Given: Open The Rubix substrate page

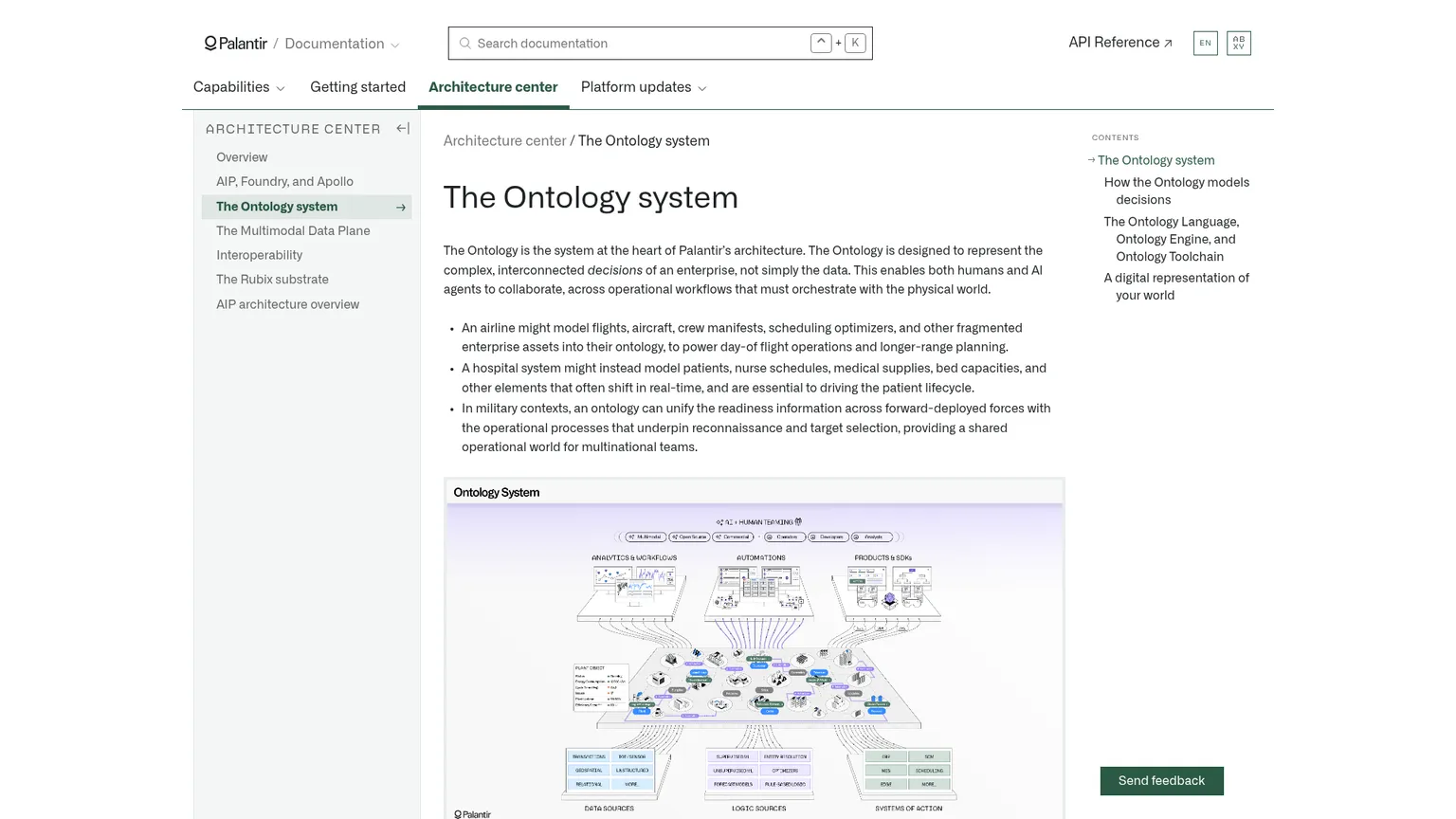Looking at the screenshot, I should point(272,280).
